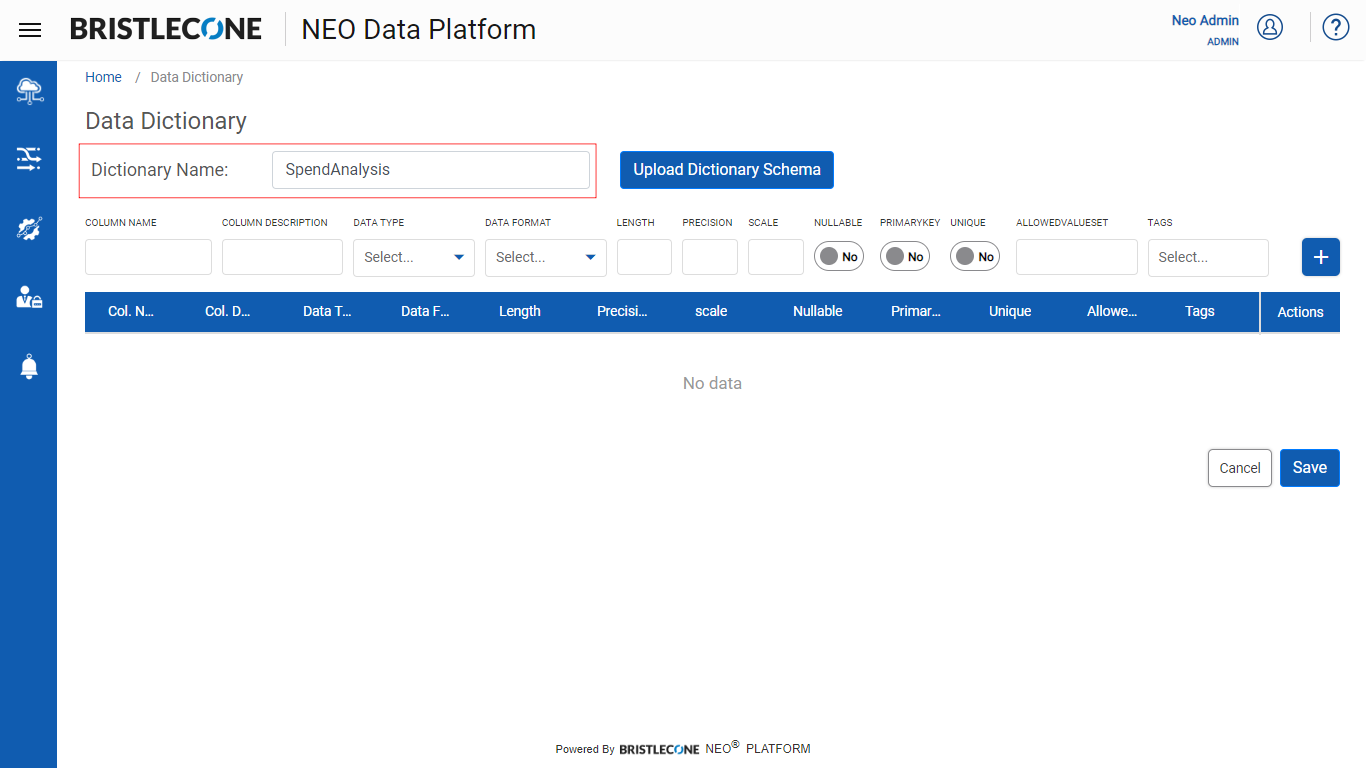Click the Col. D... table column header
The height and width of the screenshot is (768, 1366).
(228, 311)
